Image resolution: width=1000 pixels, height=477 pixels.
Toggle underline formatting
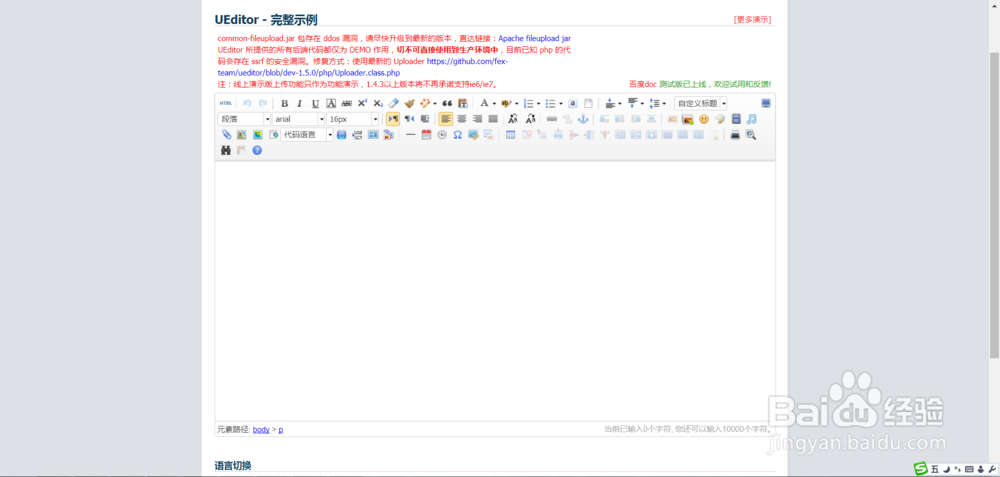(x=315, y=103)
